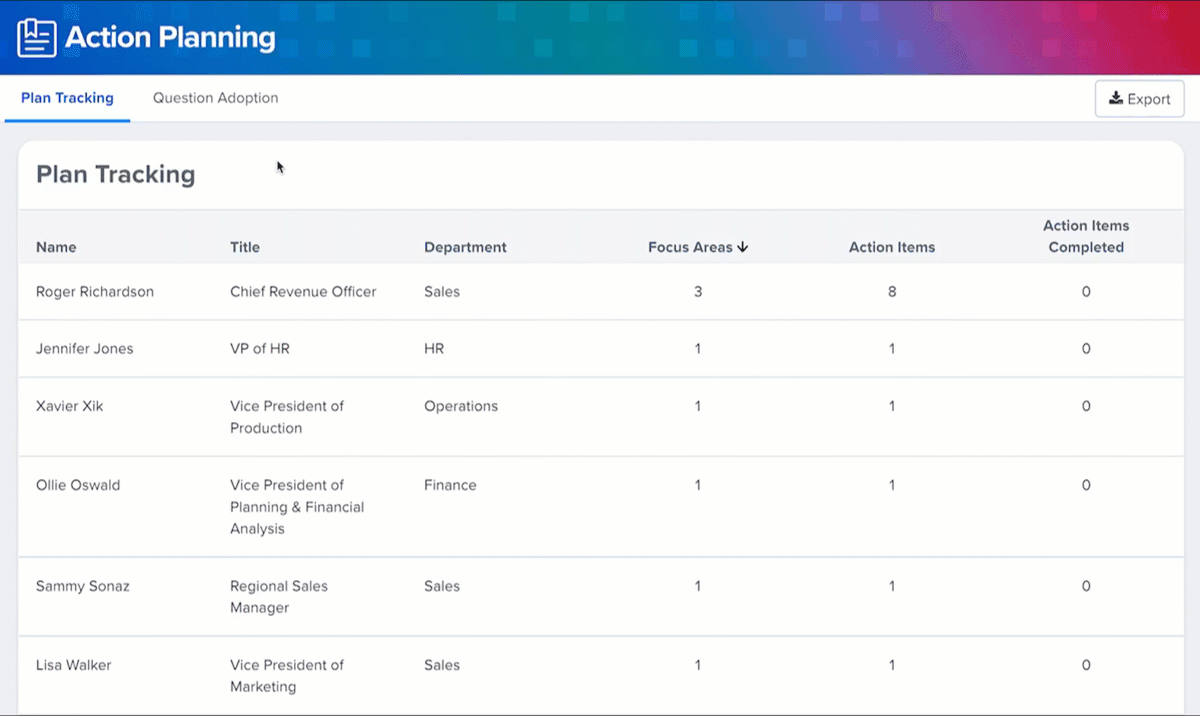
Task: Sort by Action Items Completed column header
Action: (1086, 236)
